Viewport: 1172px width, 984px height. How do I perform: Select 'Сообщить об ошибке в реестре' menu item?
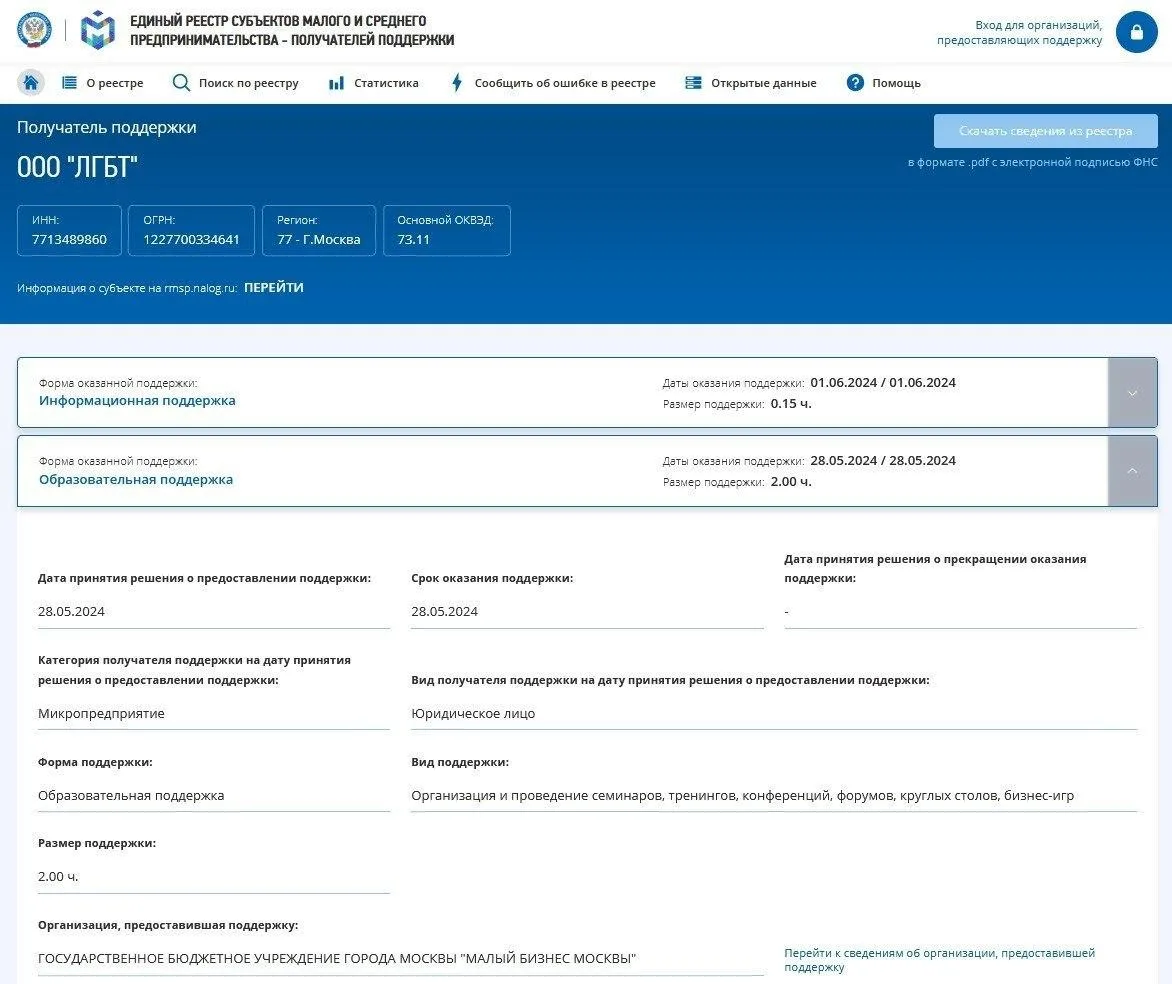coord(564,83)
